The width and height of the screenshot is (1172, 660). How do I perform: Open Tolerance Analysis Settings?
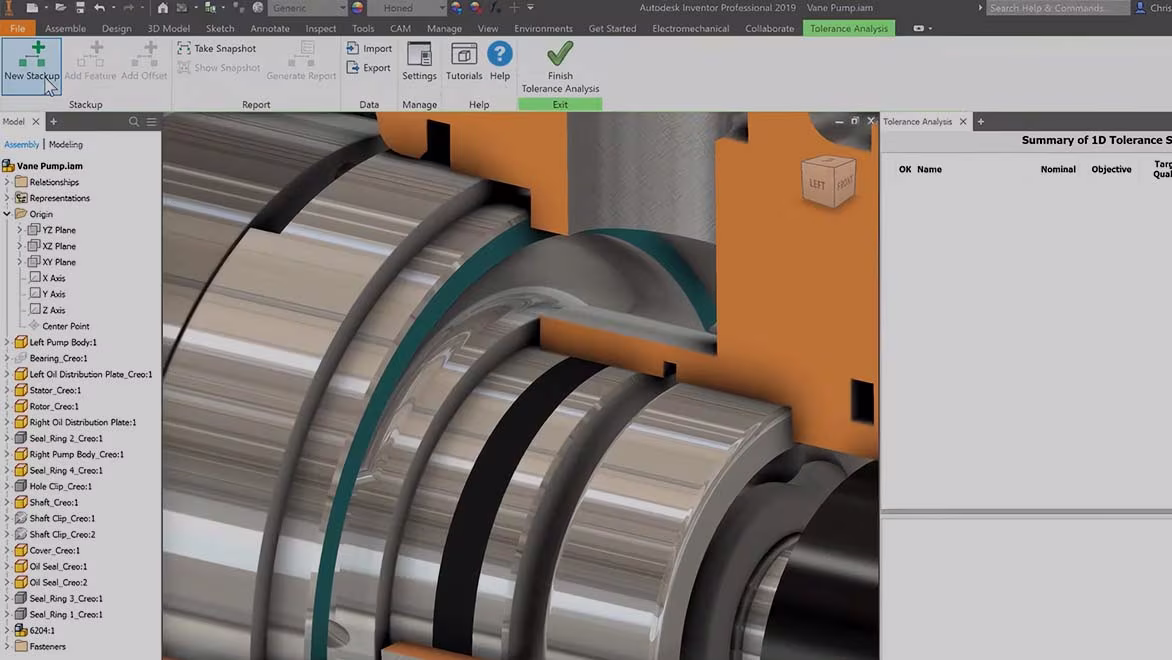[x=419, y=61]
